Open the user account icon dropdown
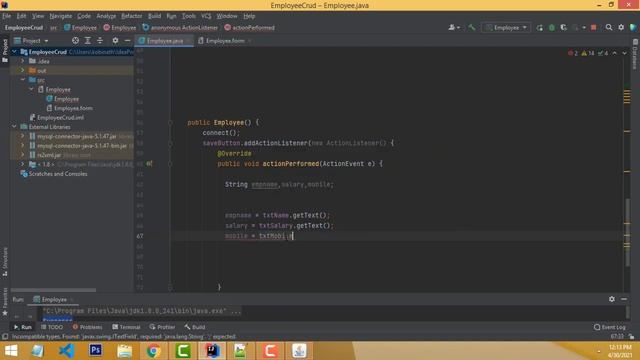Image resolution: width=640 pixels, height=360 pixels. pyautogui.click(x=453, y=27)
